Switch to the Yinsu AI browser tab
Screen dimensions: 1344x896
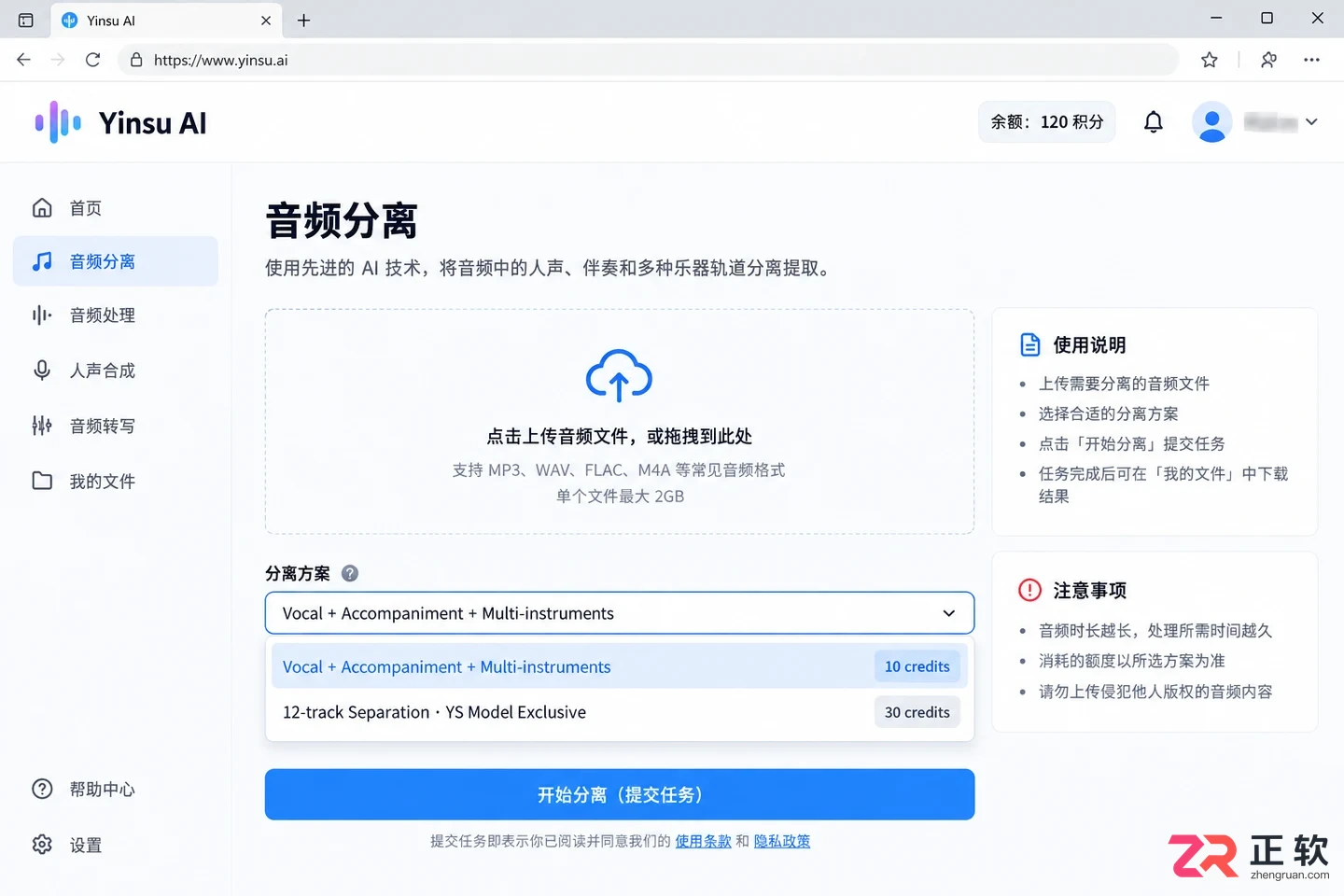[x=167, y=21]
